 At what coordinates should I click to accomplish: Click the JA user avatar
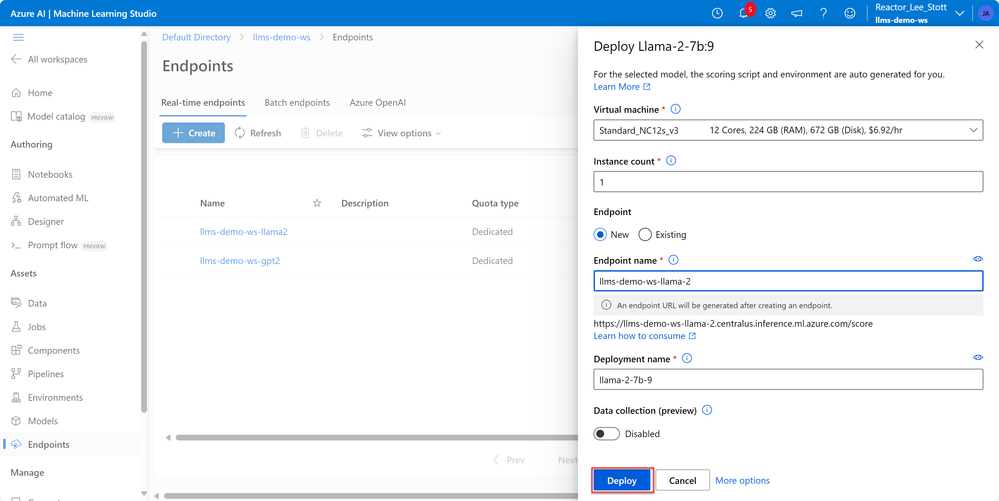(x=985, y=13)
